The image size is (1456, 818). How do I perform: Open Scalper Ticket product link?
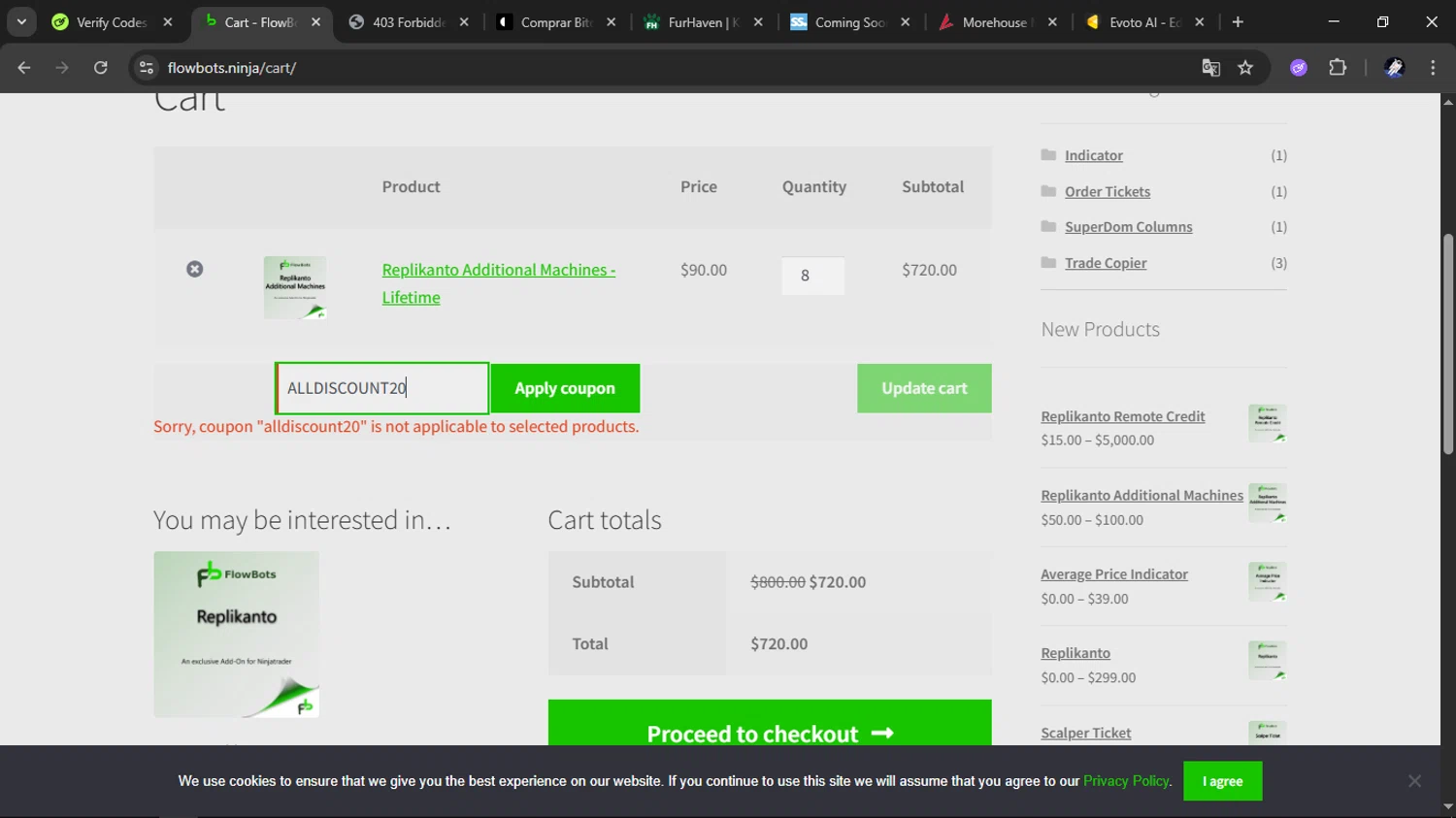coord(1086,733)
